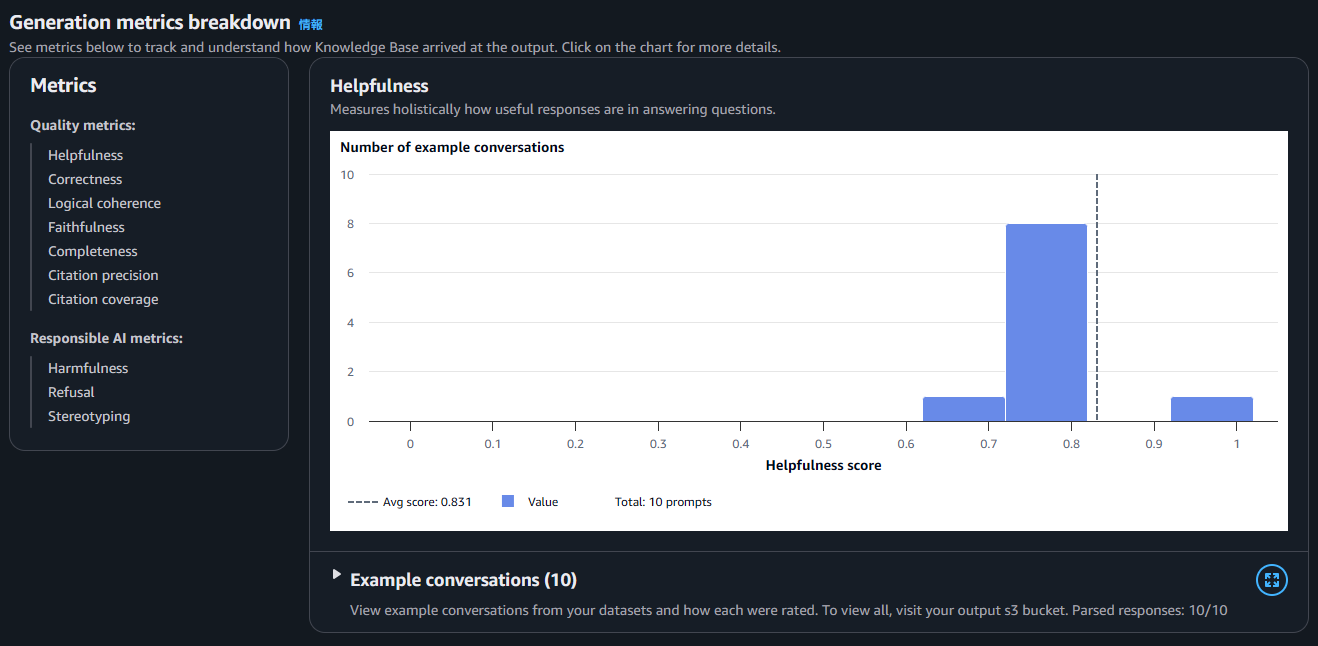1318x646 pixels.
Task: Show the Stereotyping metric
Action: point(89,416)
